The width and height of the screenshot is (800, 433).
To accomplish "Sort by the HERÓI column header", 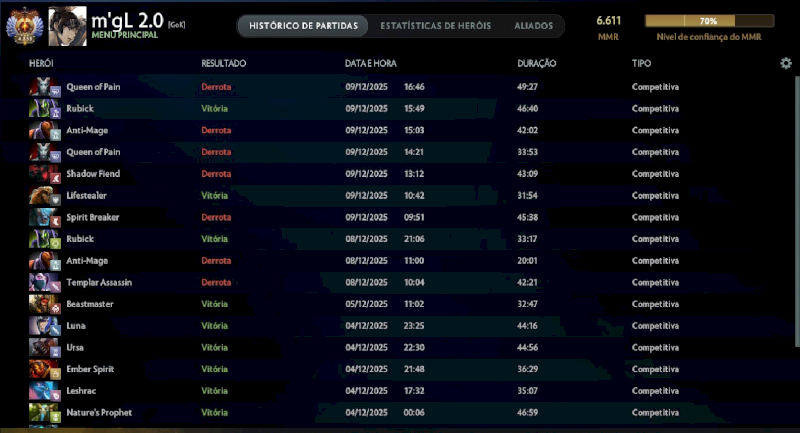I will coord(41,63).
